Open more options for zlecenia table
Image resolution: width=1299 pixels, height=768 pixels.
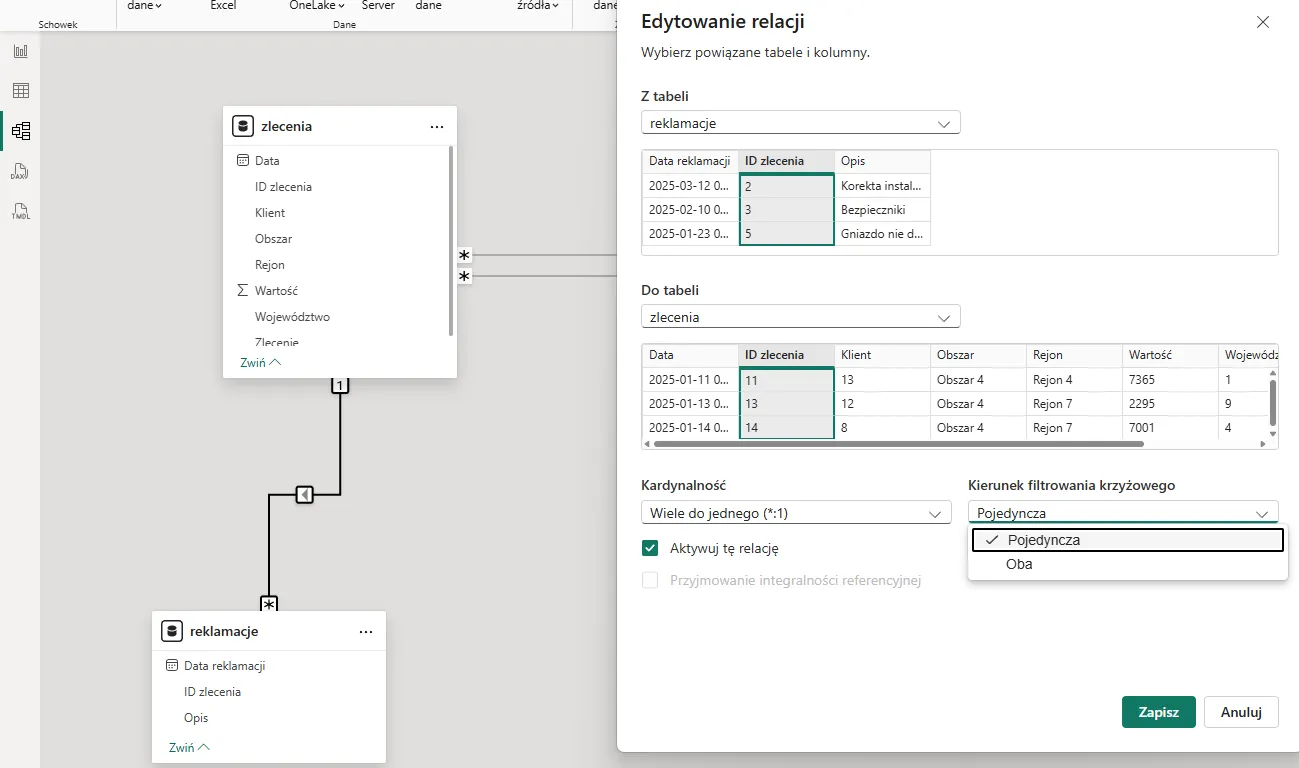pos(437,127)
